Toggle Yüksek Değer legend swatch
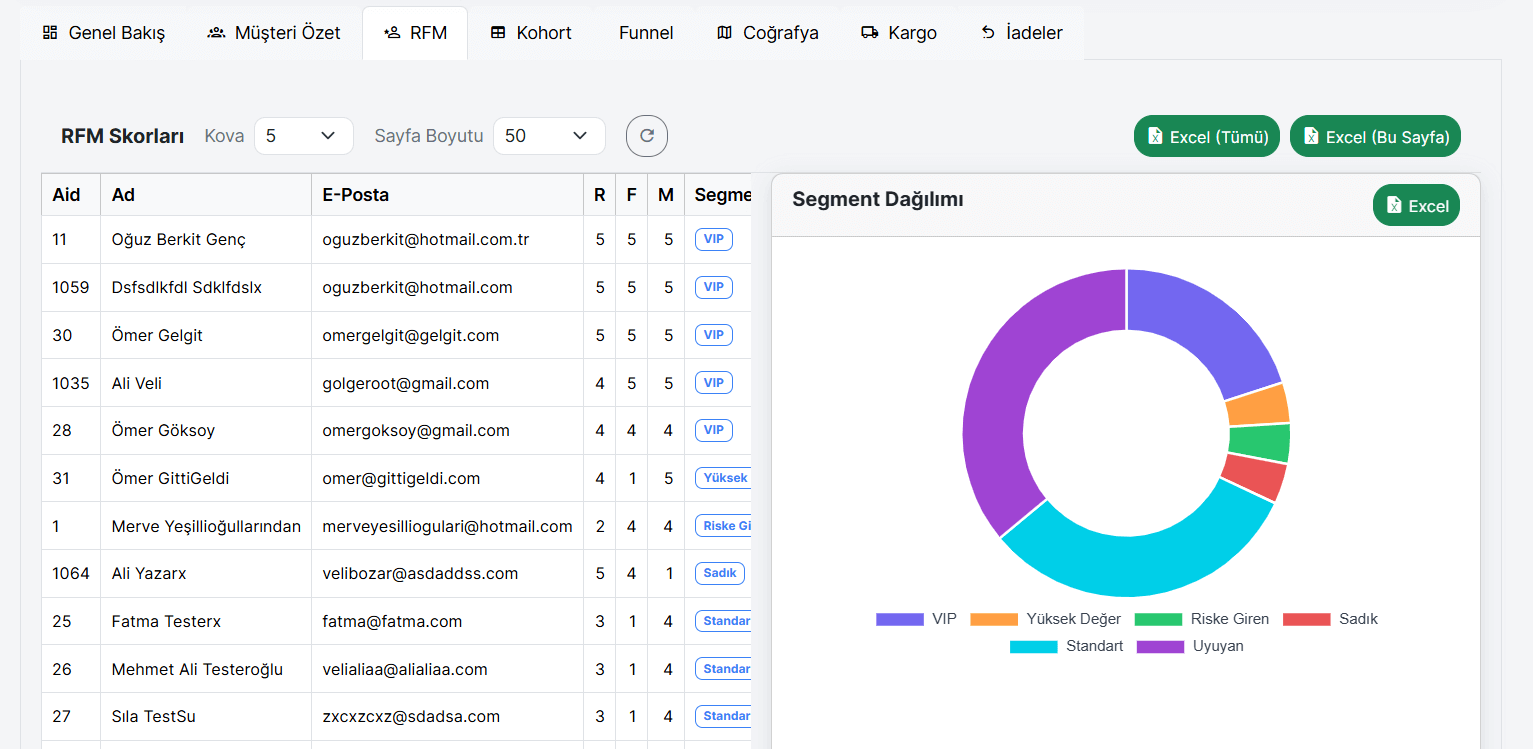This screenshot has width=1533, height=749. 994,619
